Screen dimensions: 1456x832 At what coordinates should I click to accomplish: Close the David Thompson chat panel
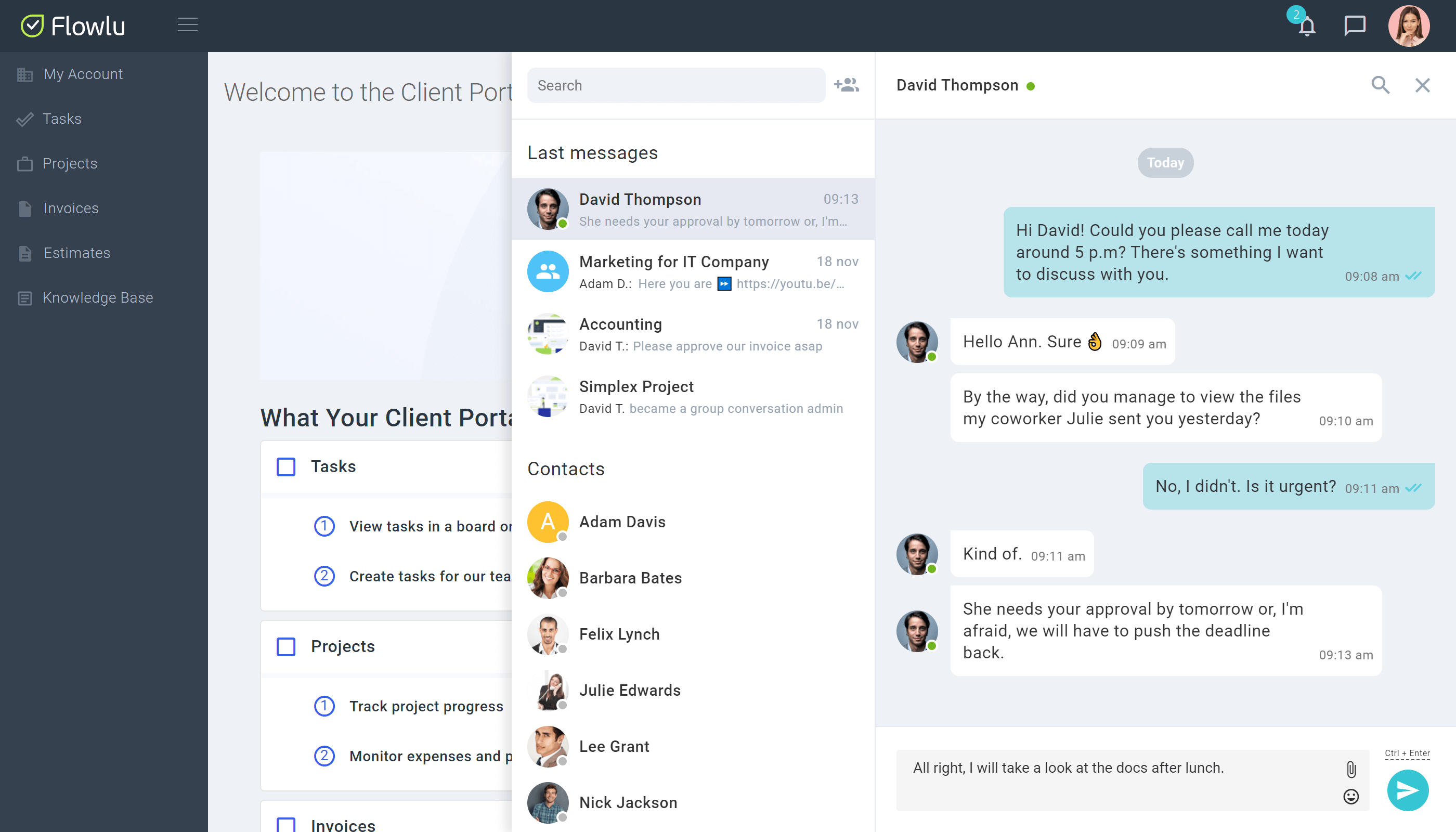1422,85
